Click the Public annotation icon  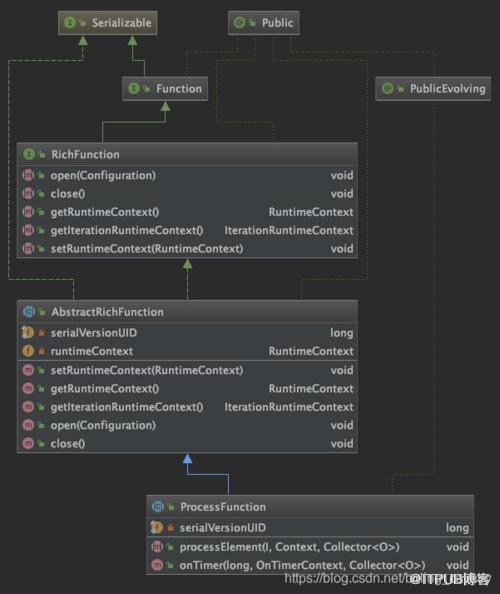(239, 23)
